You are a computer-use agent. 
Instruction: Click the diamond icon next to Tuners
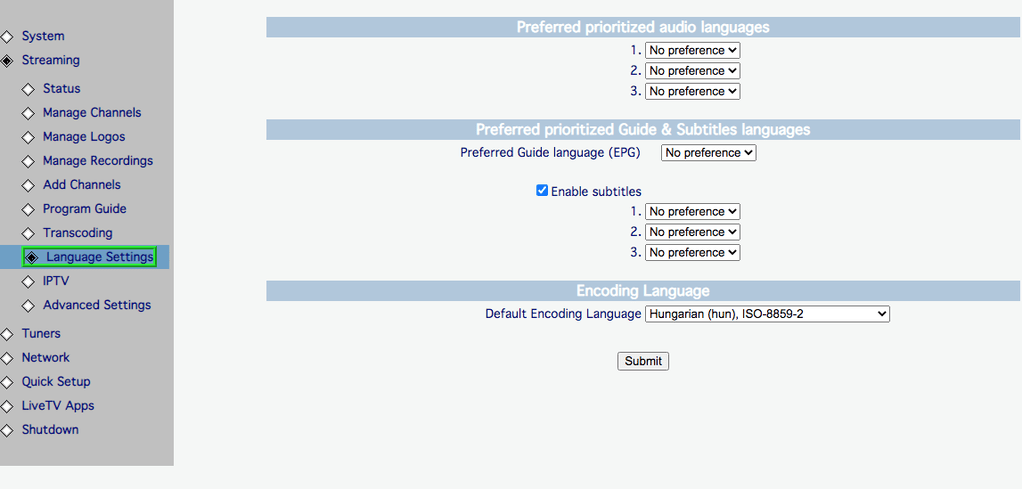point(7,334)
